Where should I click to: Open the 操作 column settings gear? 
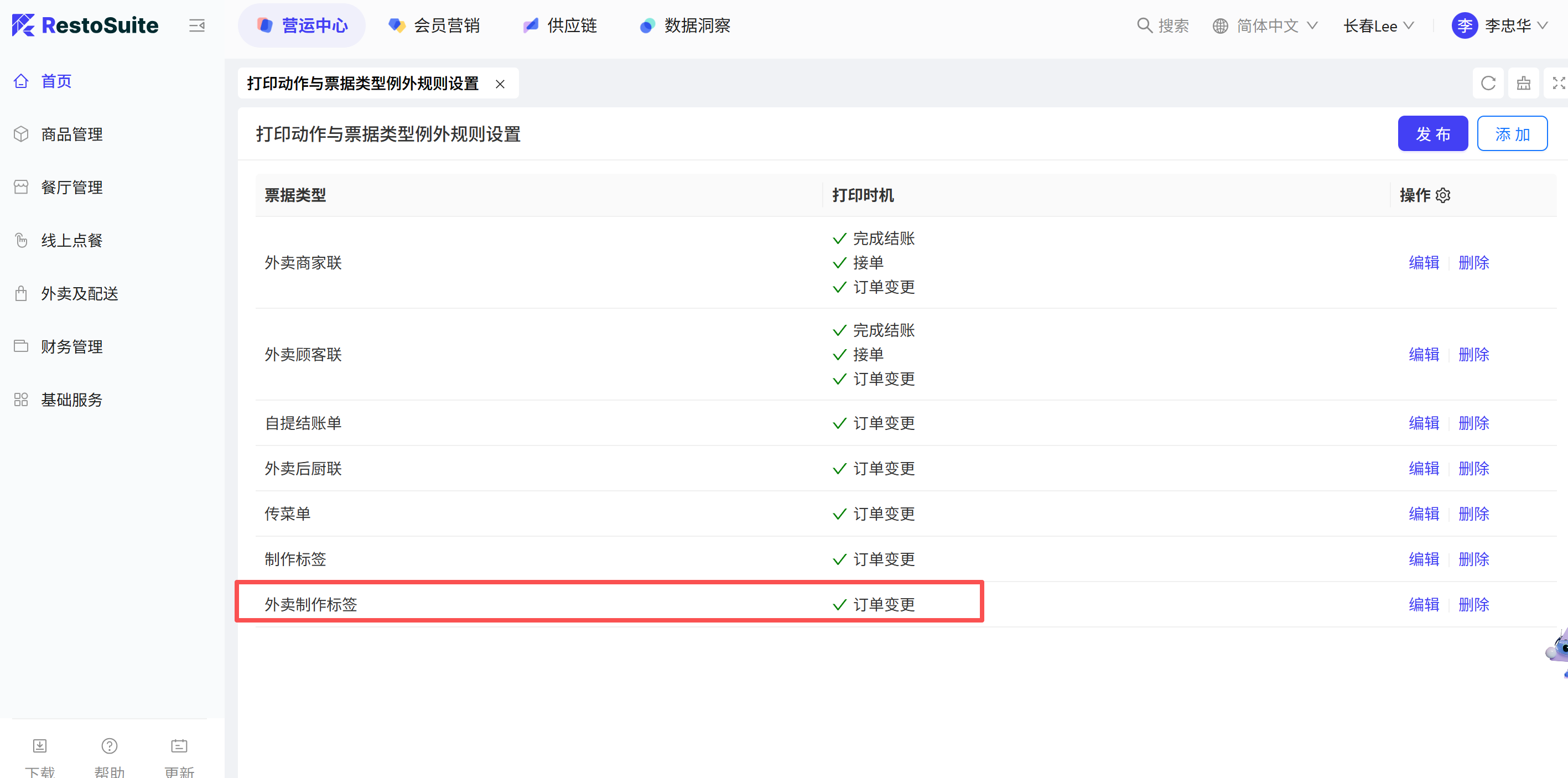click(x=1443, y=195)
